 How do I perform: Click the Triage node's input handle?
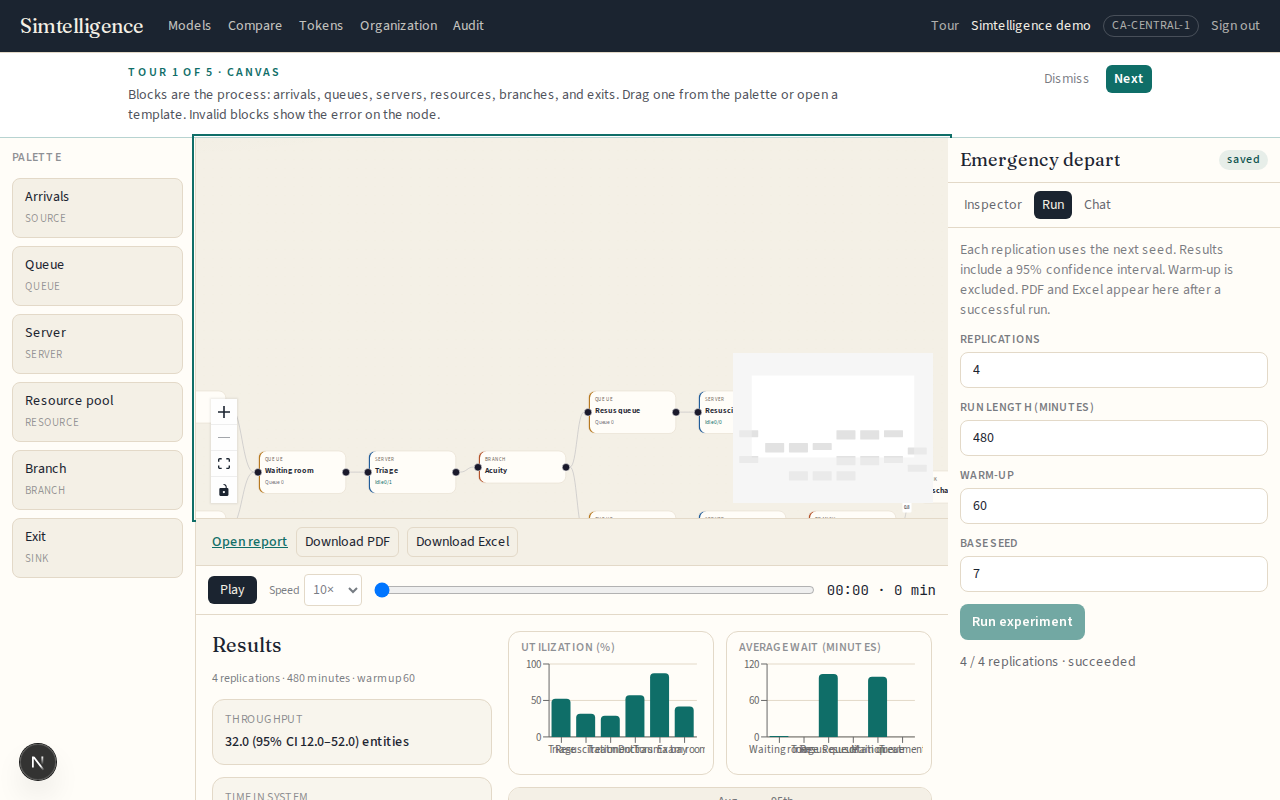click(x=368, y=472)
